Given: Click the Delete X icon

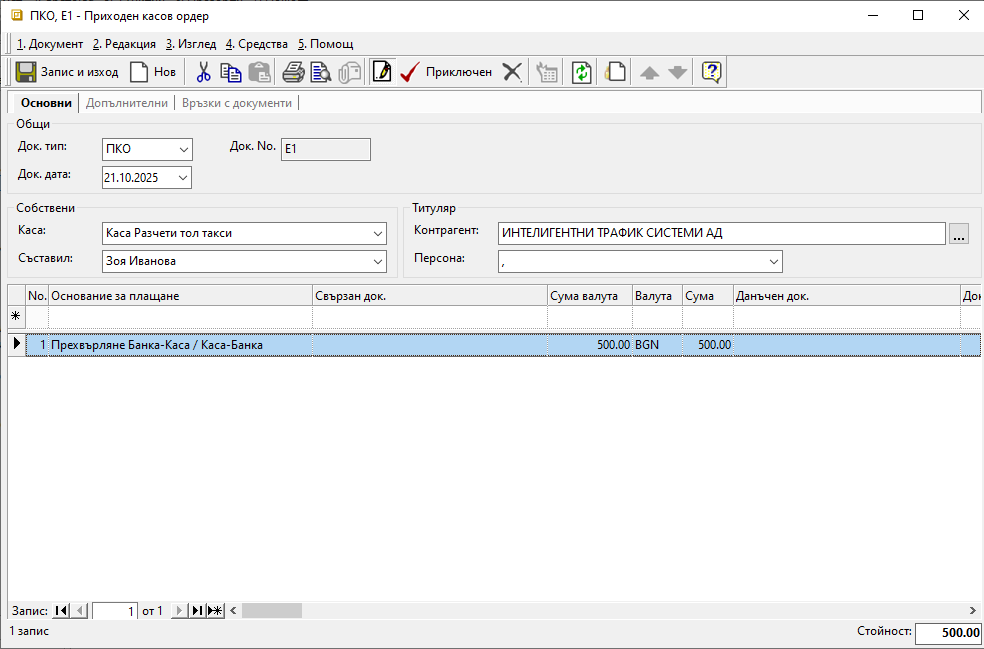Looking at the screenshot, I should [x=512, y=72].
